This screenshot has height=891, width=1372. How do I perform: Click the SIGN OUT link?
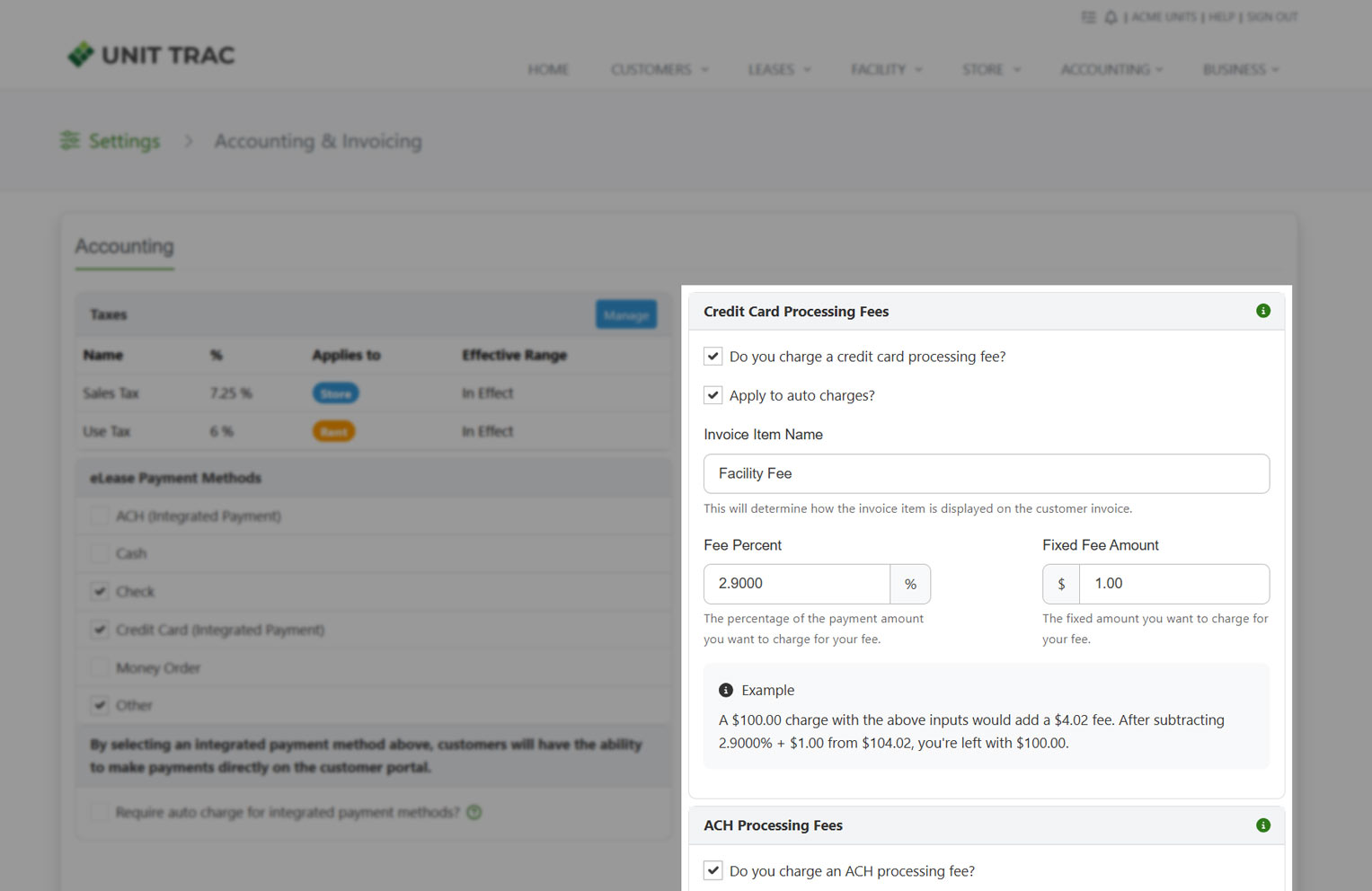(x=1272, y=16)
